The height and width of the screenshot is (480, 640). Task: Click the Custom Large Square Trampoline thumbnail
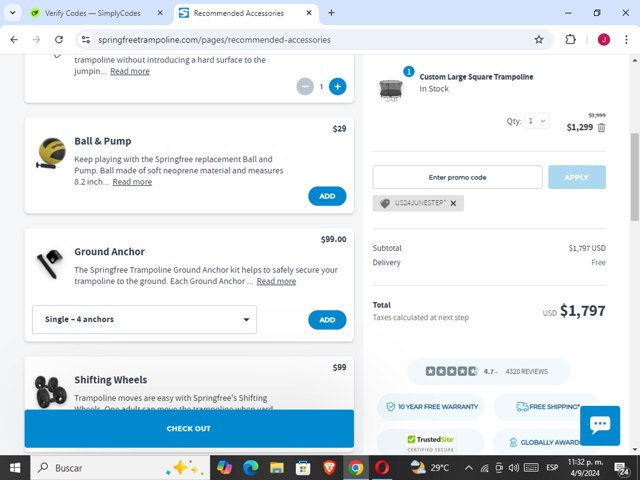[391, 90]
